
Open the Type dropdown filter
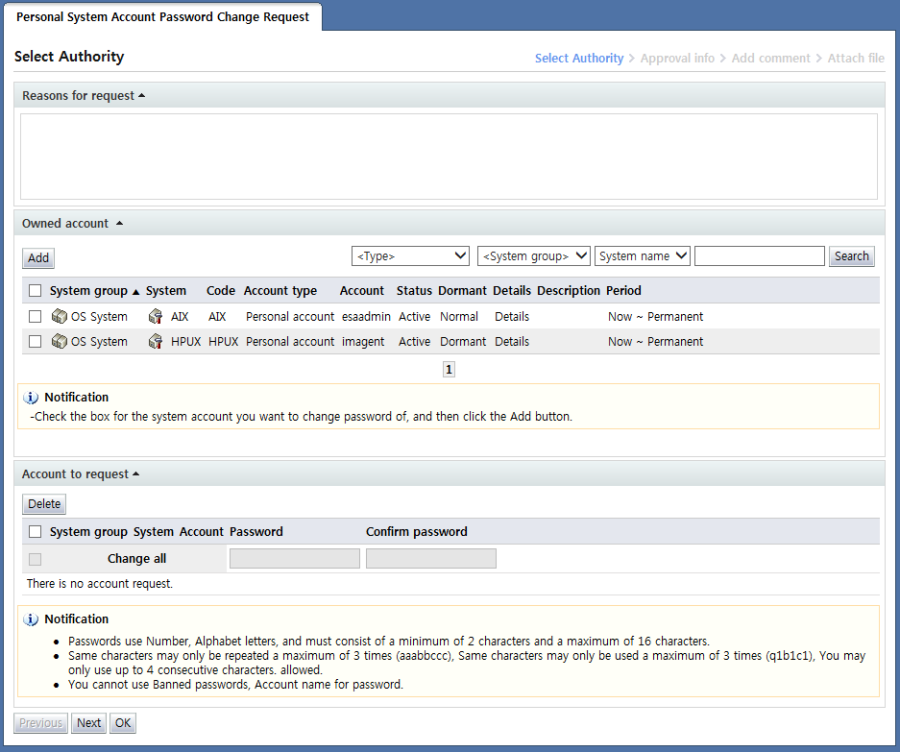[x=410, y=256]
